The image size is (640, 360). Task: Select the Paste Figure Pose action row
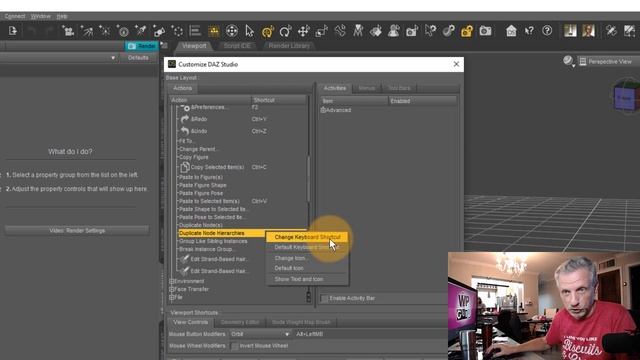(x=201, y=193)
